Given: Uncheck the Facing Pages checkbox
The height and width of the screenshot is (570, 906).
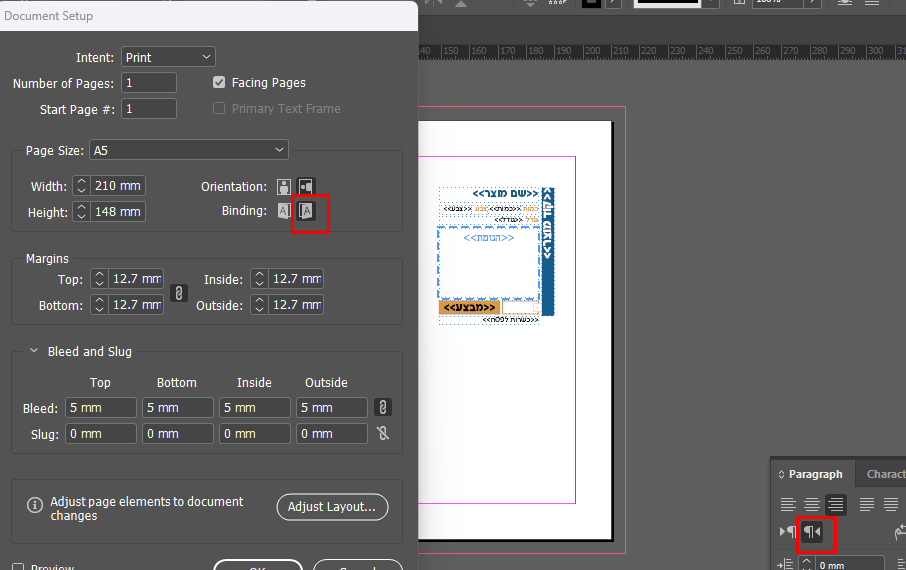Looking at the screenshot, I should [x=219, y=83].
